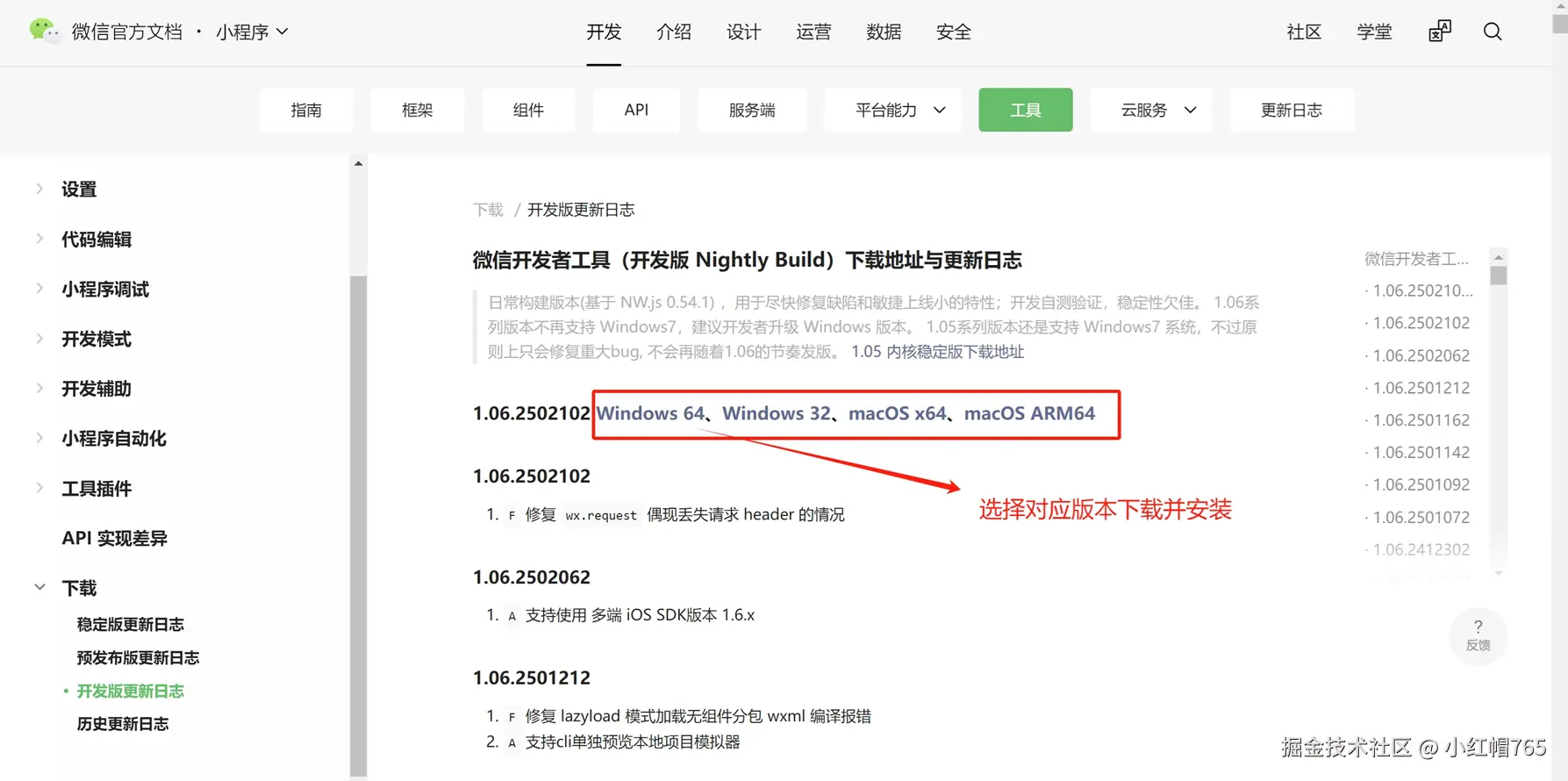Select the API category button
This screenshot has width=1568, height=781.
click(x=636, y=110)
